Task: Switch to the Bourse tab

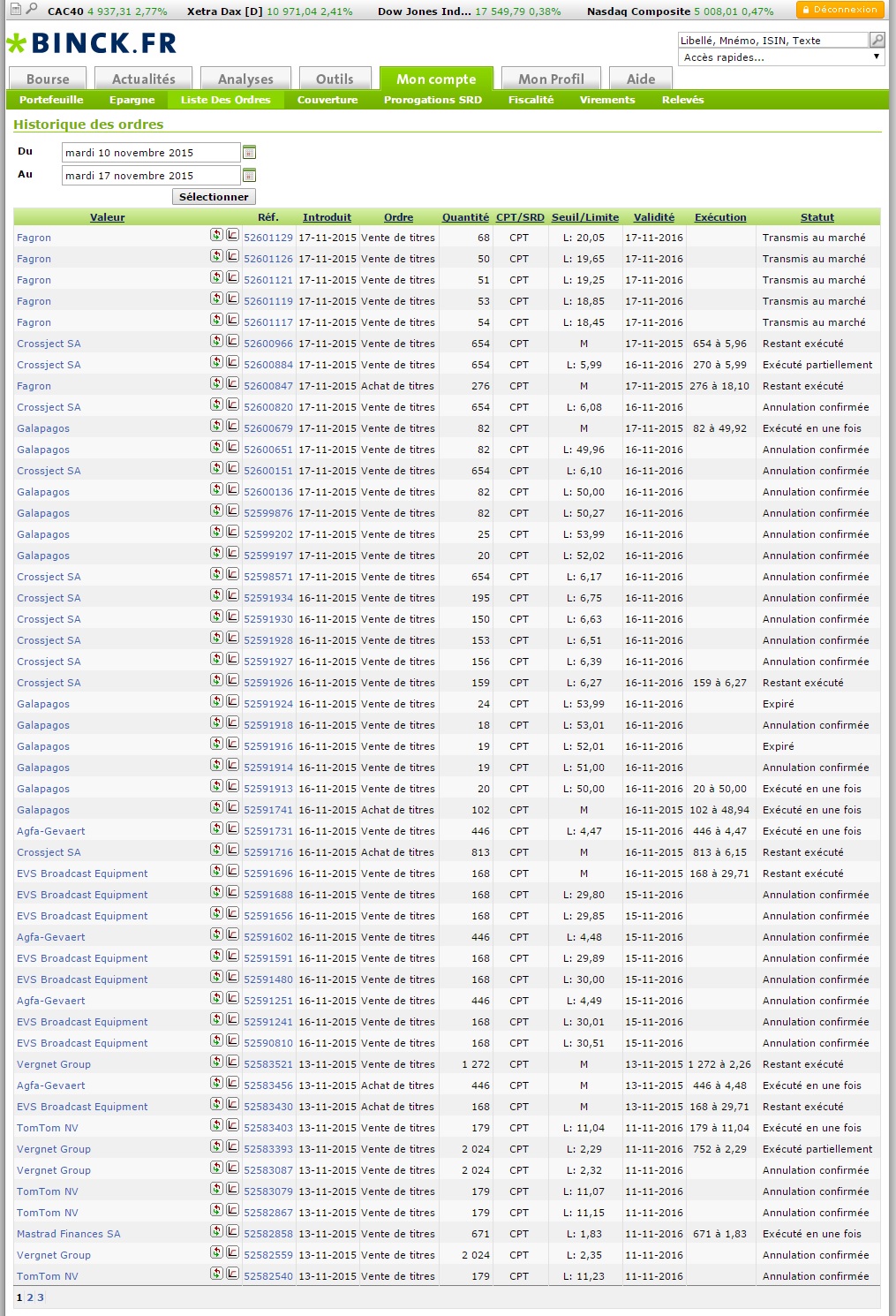Action: (x=48, y=79)
